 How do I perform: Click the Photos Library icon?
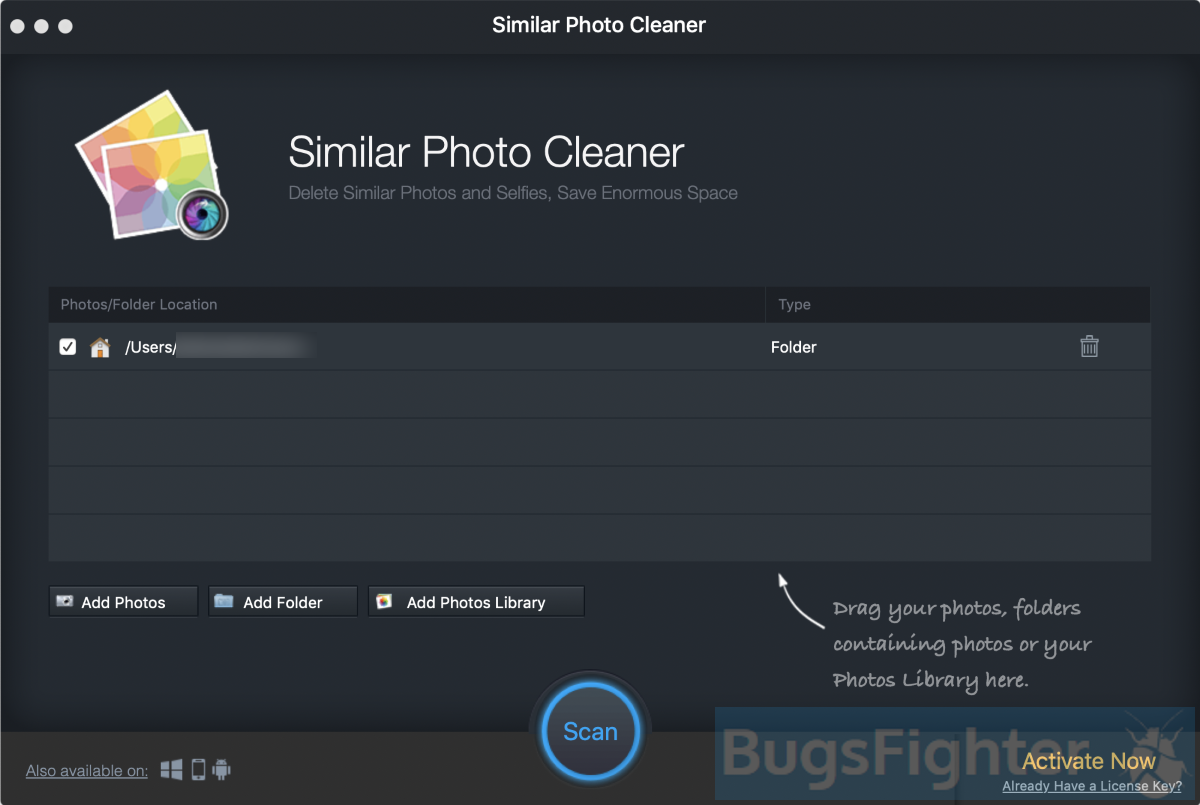click(384, 601)
